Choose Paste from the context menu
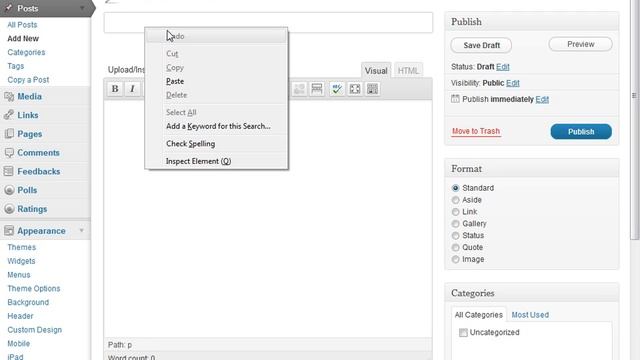Image resolution: width=640 pixels, height=360 pixels. (x=216, y=81)
